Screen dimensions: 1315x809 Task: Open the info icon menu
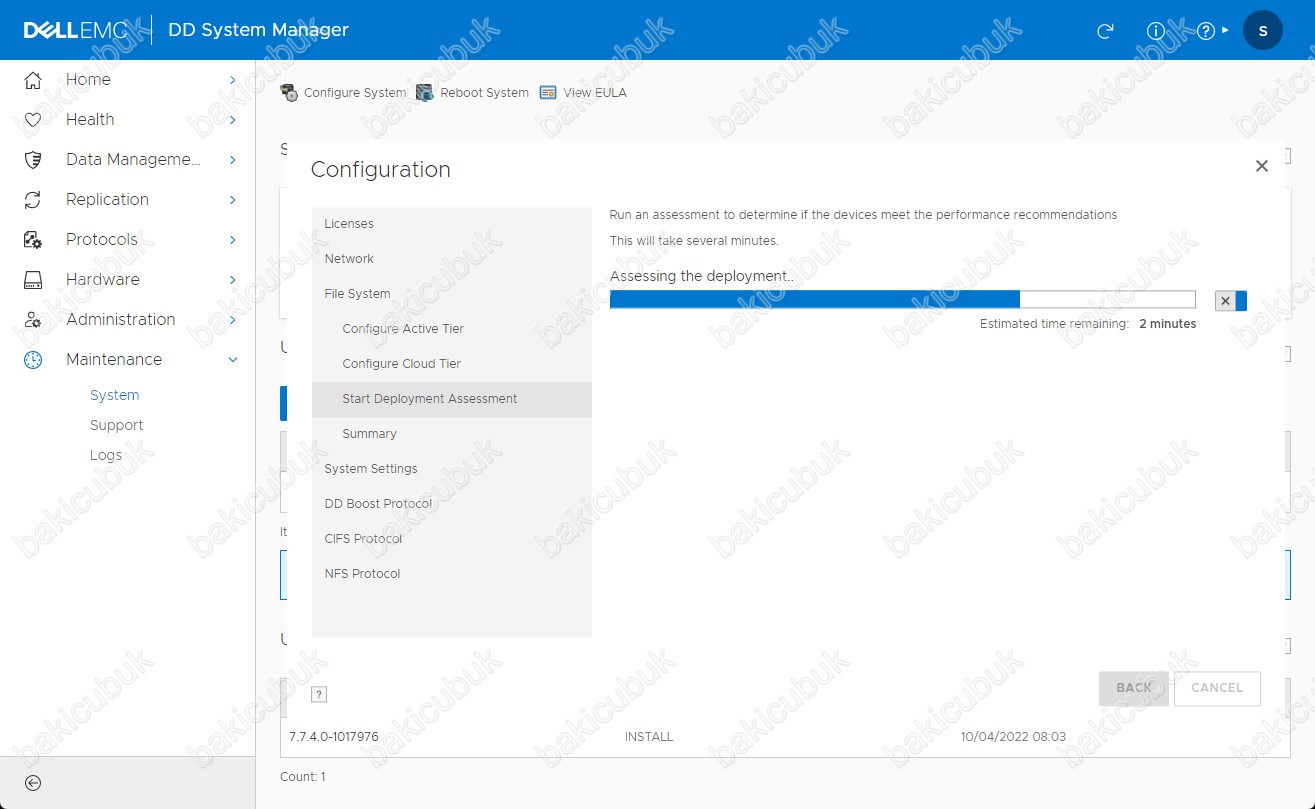[x=1156, y=31]
